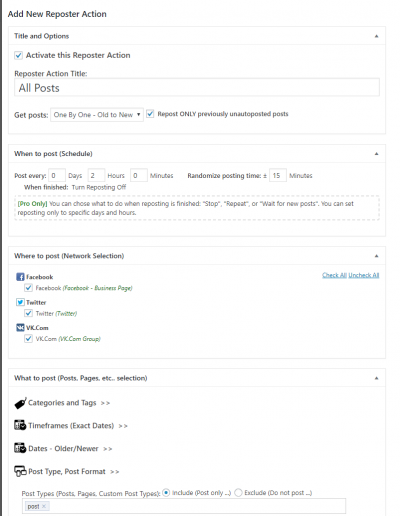Click the Facebook network icon

click(20, 277)
